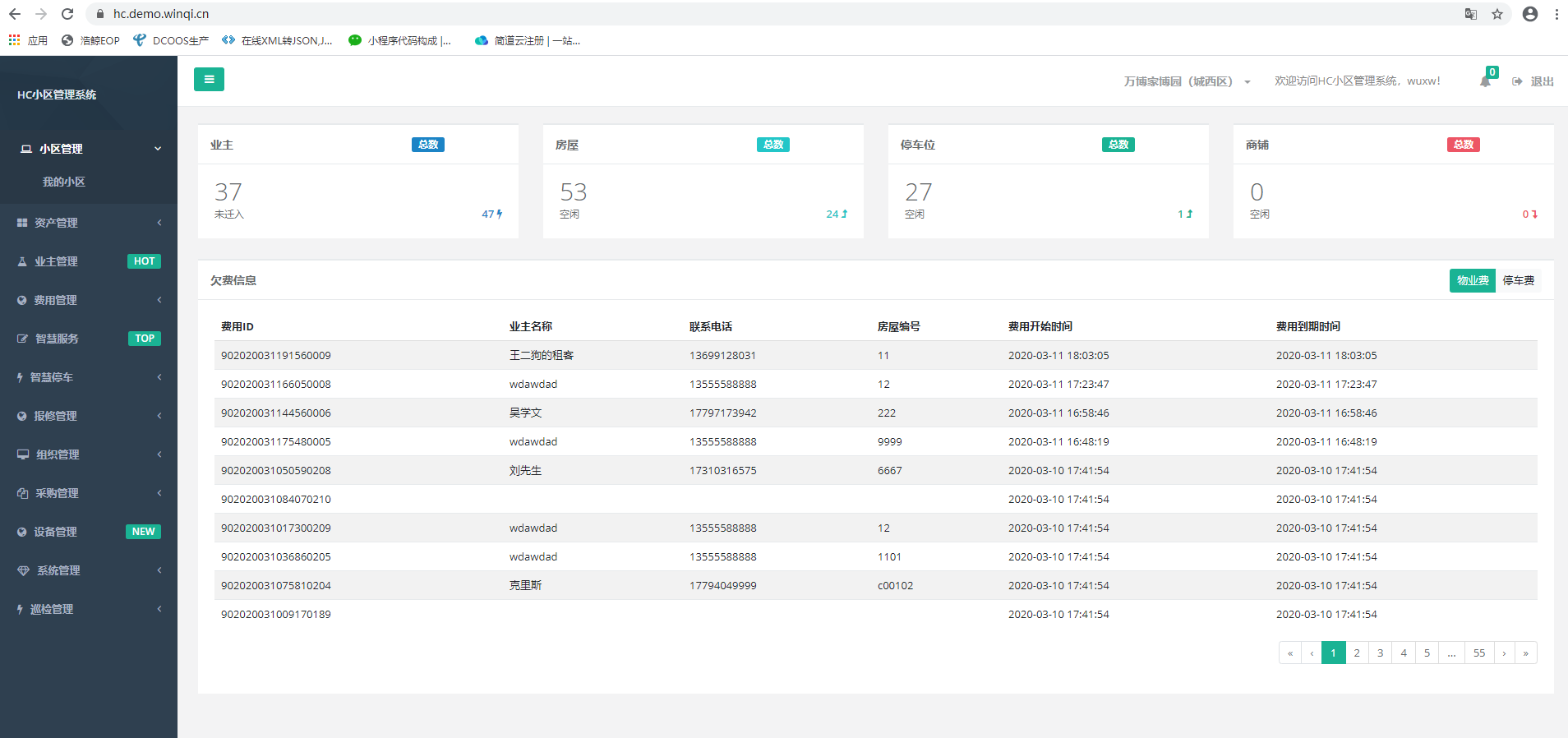This screenshot has height=738, width=1568.
Task: Open the browser profile account icon
Action: [1530, 14]
